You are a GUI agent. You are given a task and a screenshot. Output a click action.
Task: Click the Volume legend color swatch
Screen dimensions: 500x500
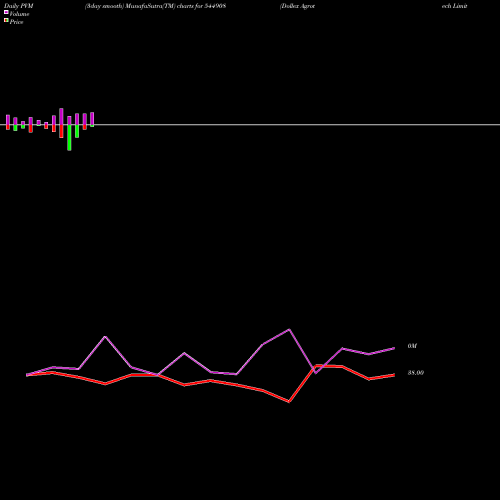tap(6, 12)
